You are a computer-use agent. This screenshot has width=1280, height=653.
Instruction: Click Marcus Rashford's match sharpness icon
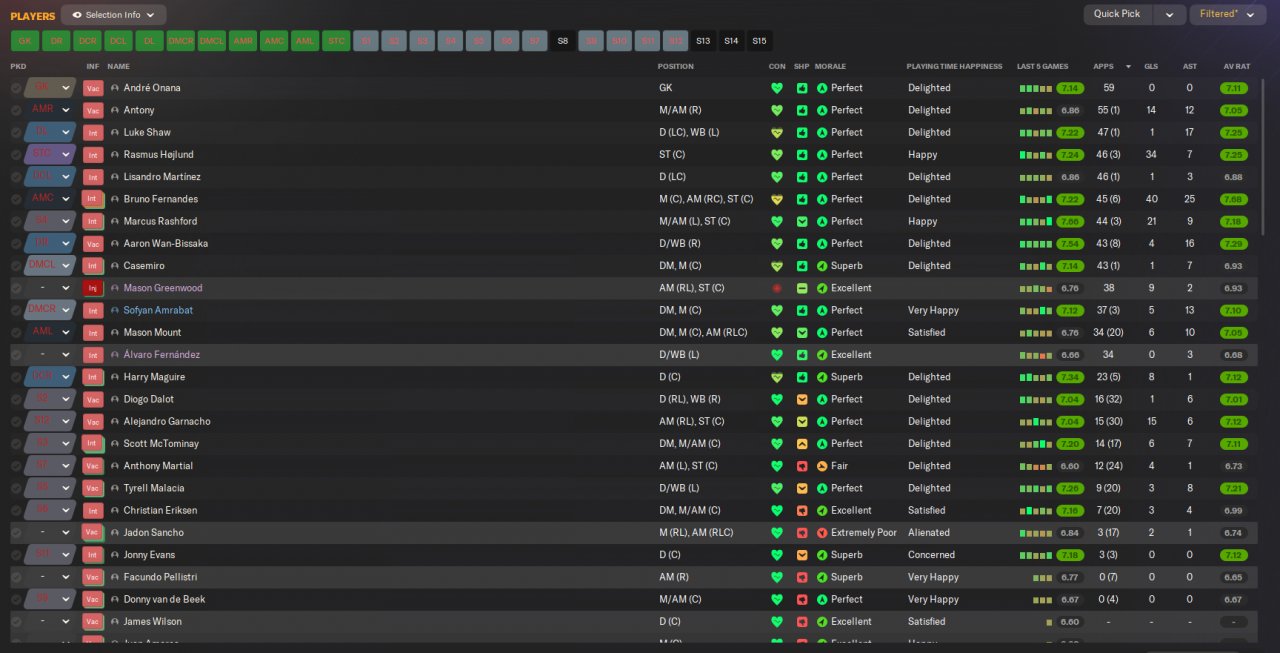pyautogui.click(x=802, y=221)
